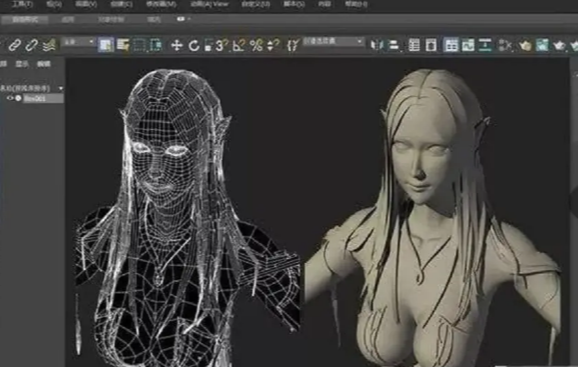Toggle the Scene Explorer icon
This screenshot has height=367, width=578.
414,45
